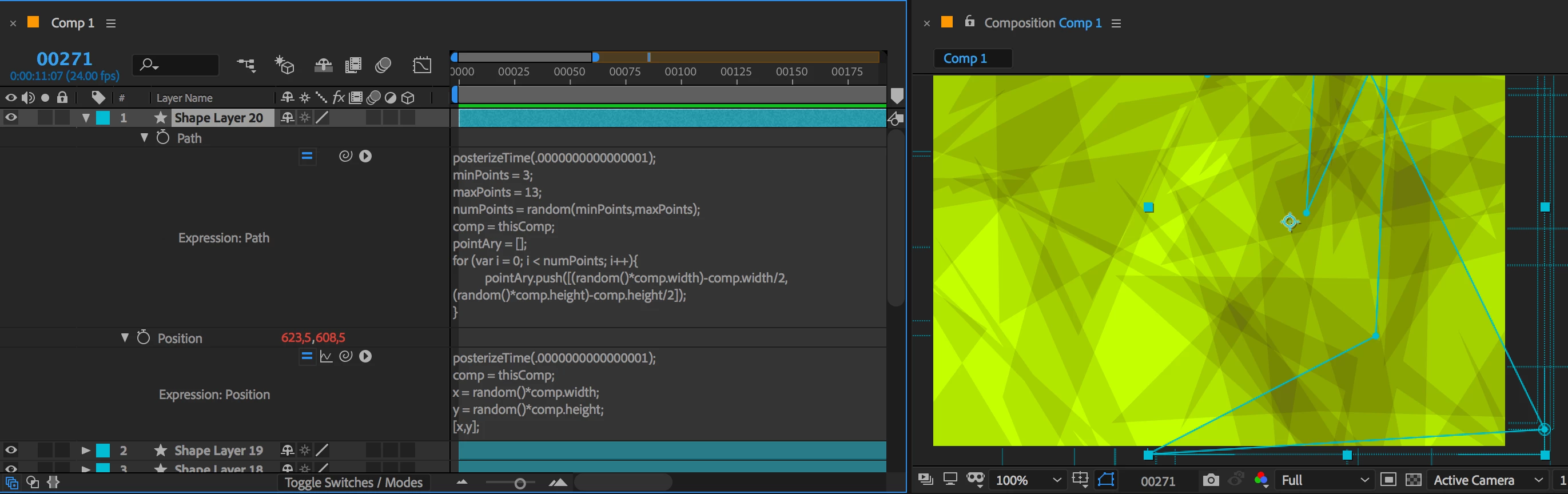Open the Graph Editor
This screenshot has height=494, width=1568.
(422, 65)
